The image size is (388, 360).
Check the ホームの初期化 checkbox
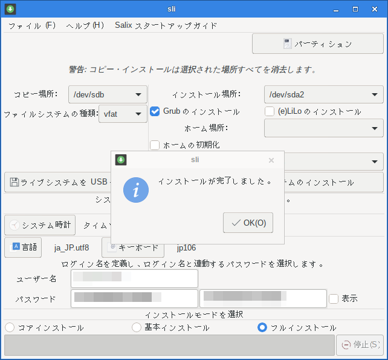155,145
